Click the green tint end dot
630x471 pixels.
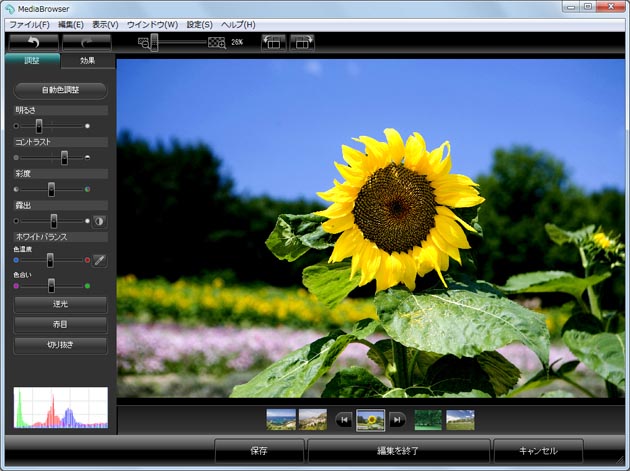[87, 286]
